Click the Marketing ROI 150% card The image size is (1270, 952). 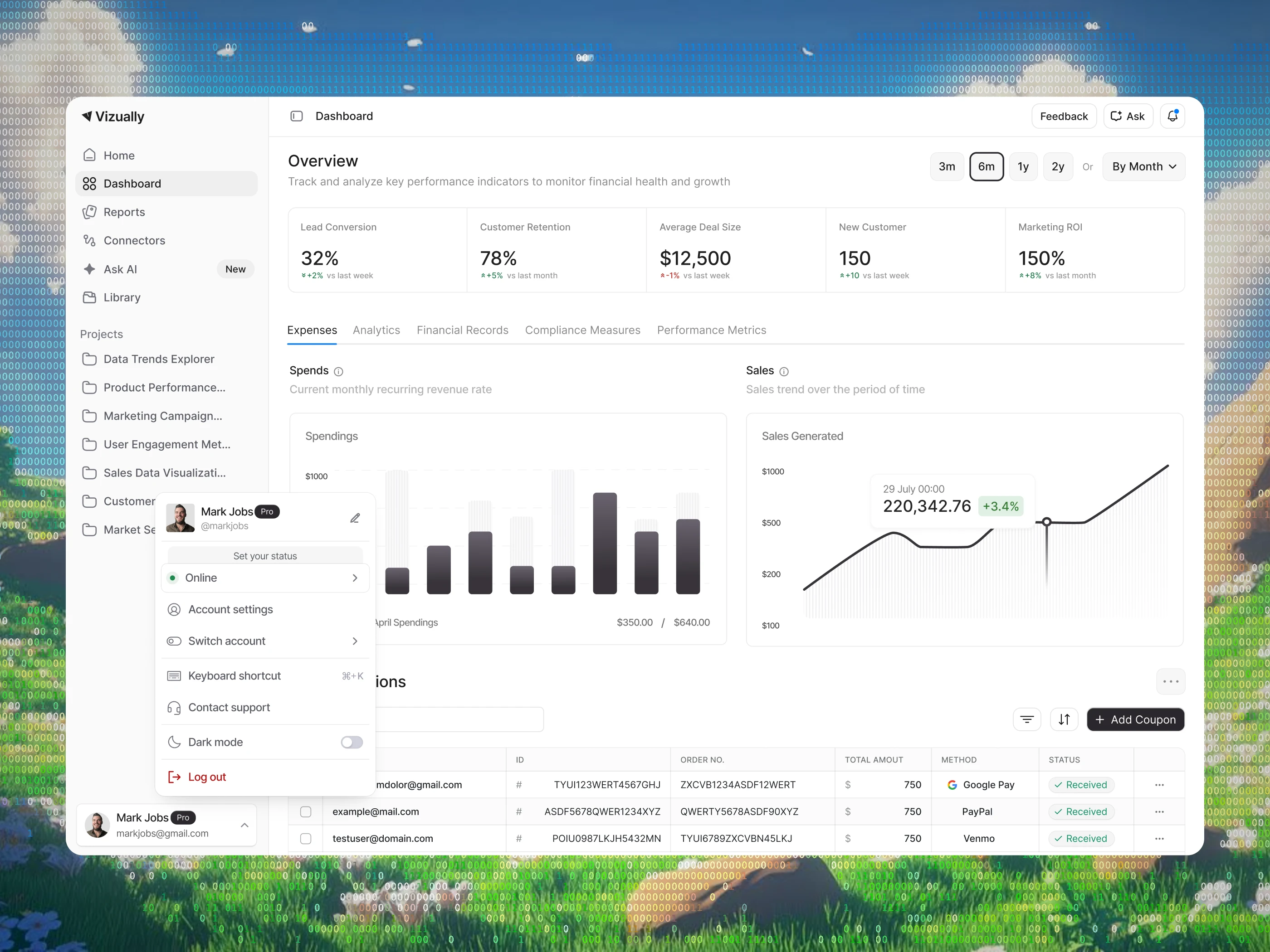click(1095, 250)
